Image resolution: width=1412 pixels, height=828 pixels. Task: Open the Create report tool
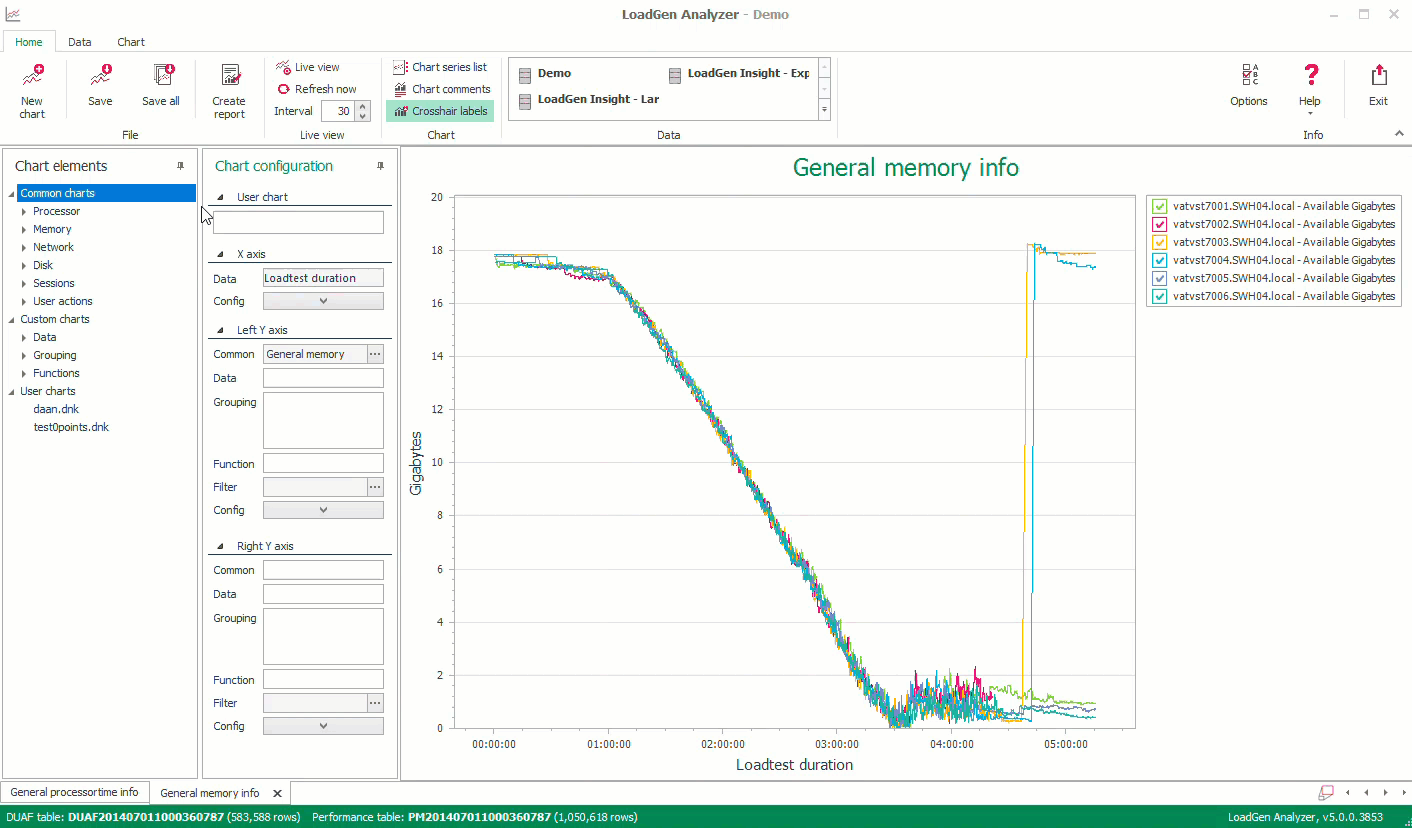pyautogui.click(x=229, y=78)
